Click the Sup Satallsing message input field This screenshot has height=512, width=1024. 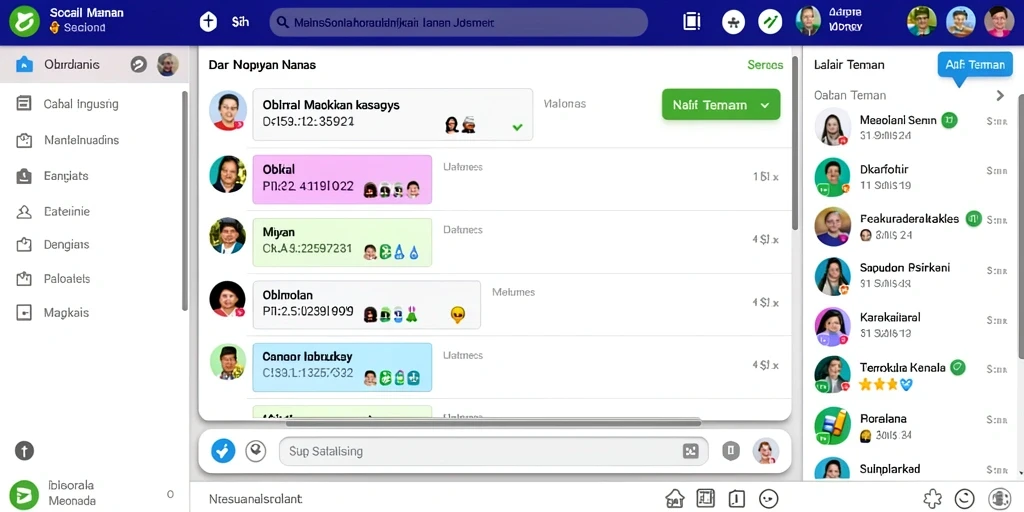click(493, 451)
